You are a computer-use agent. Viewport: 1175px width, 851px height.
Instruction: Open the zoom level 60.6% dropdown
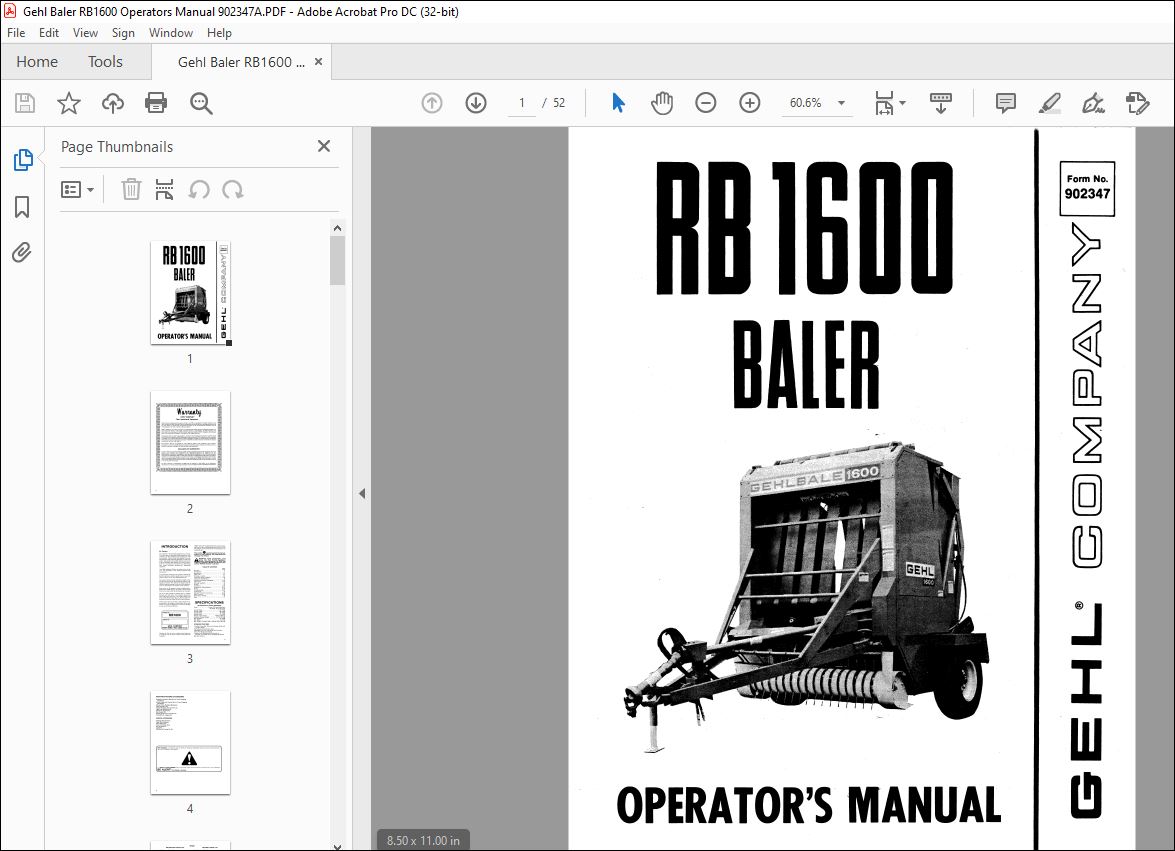pyautogui.click(x=842, y=103)
